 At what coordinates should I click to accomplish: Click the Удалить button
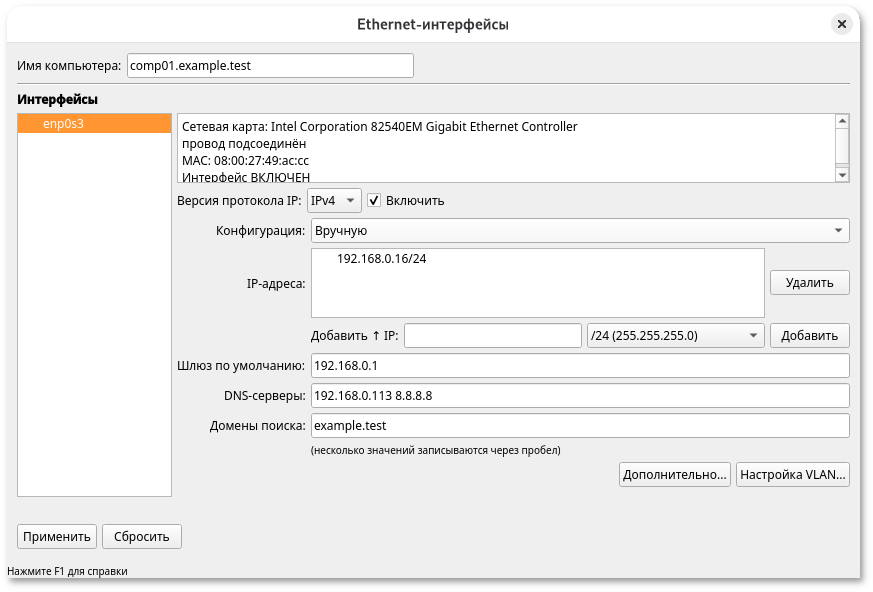coord(809,283)
